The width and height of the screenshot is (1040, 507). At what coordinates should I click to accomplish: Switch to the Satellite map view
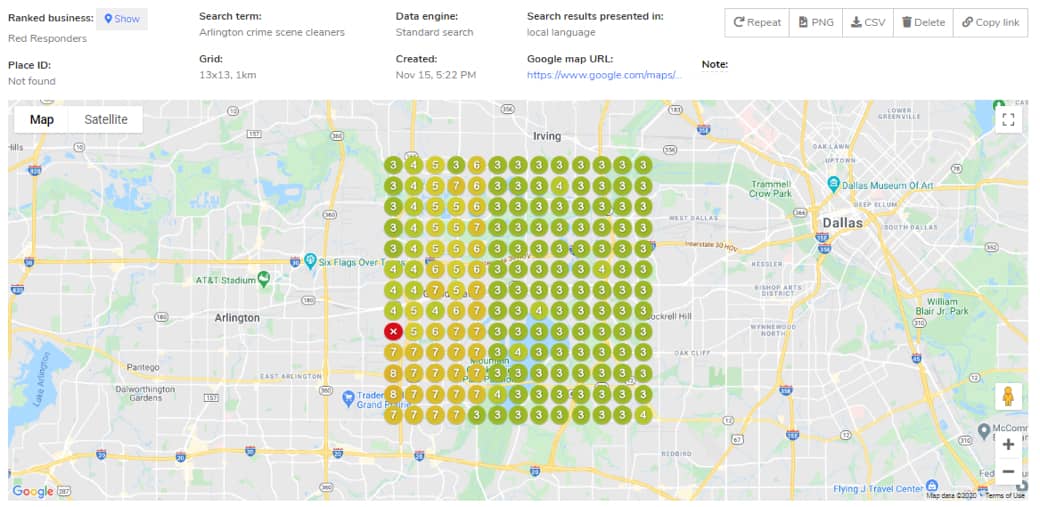point(106,120)
